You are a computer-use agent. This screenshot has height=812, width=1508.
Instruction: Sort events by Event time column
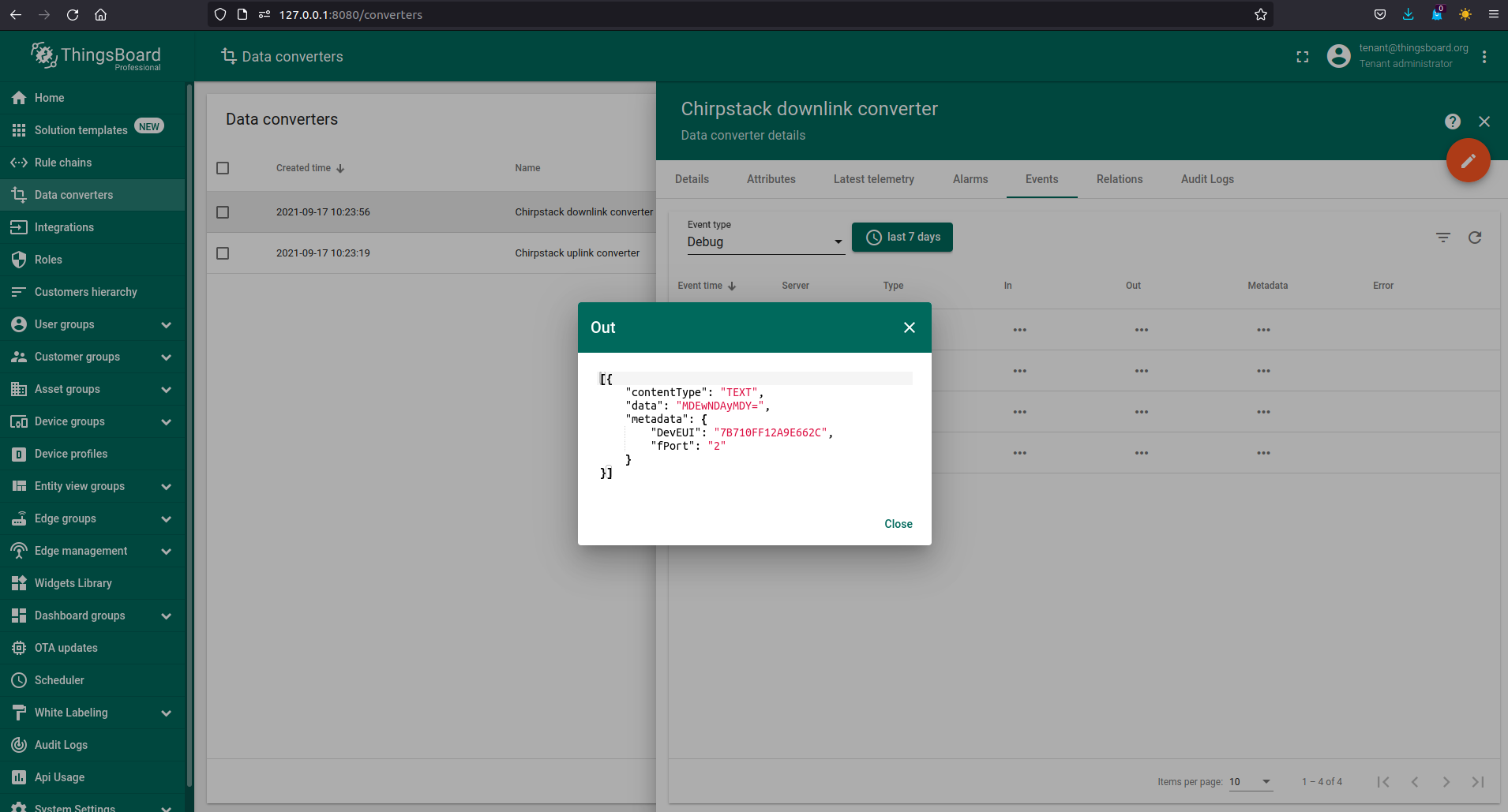(x=707, y=286)
